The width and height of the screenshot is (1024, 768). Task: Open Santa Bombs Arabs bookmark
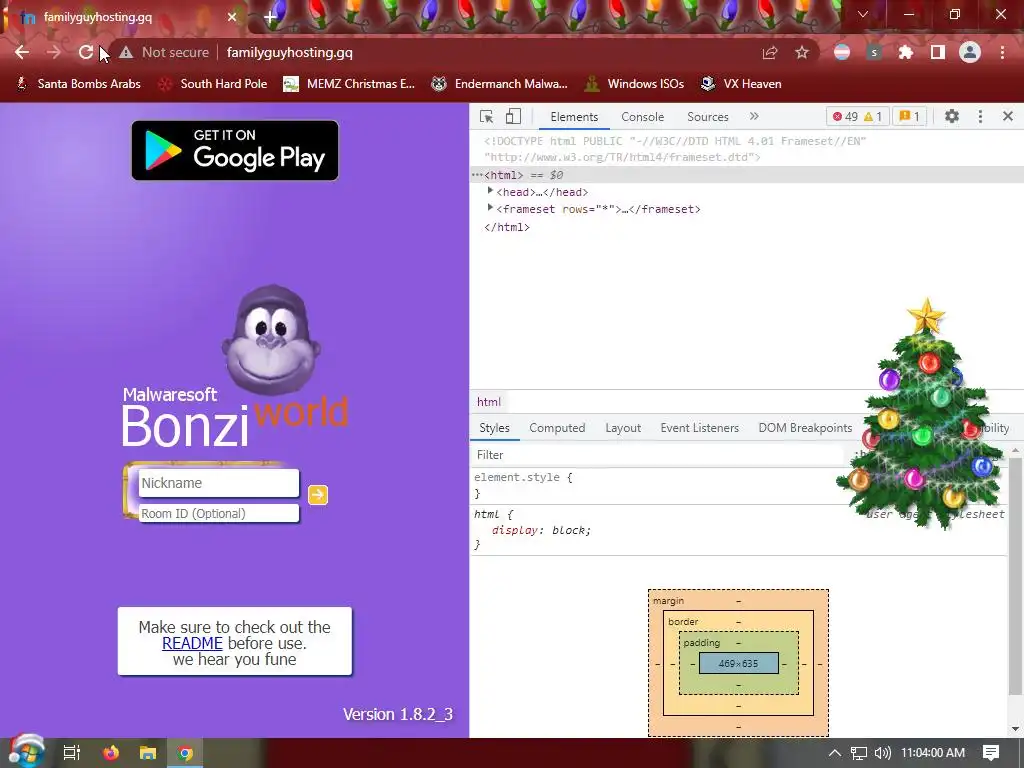pyautogui.click(x=78, y=84)
